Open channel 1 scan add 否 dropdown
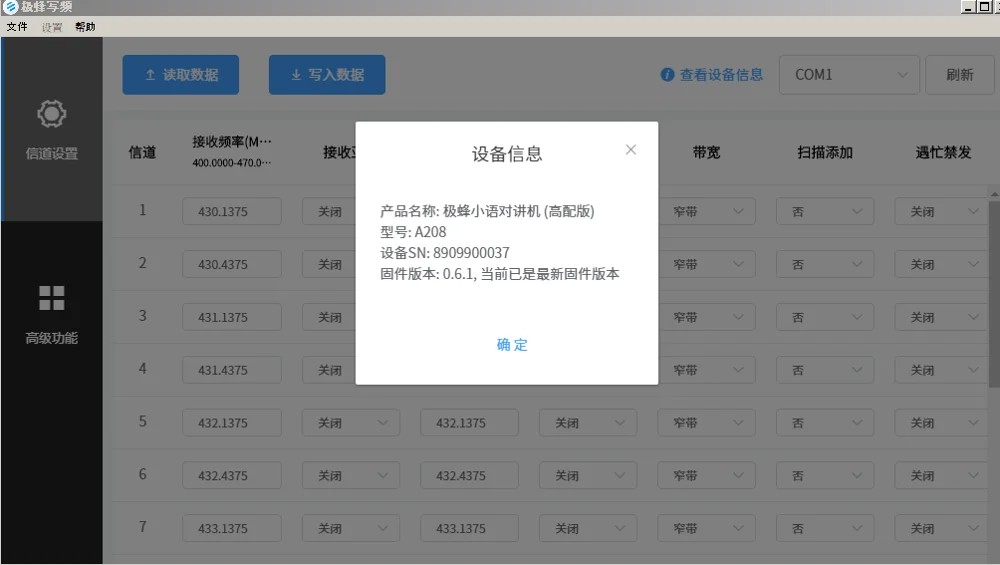The image size is (1000, 565). (x=825, y=211)
